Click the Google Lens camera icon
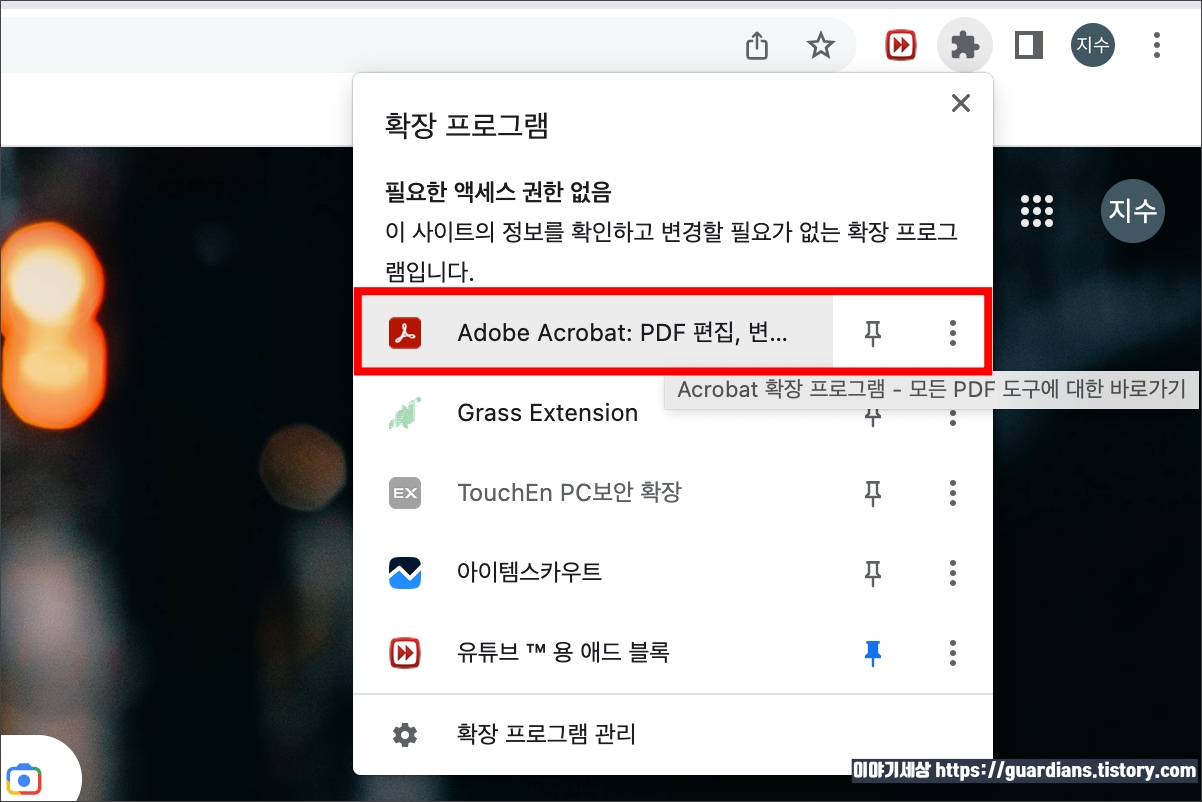This screenshot has height=802, width=1202. [24, 780]
